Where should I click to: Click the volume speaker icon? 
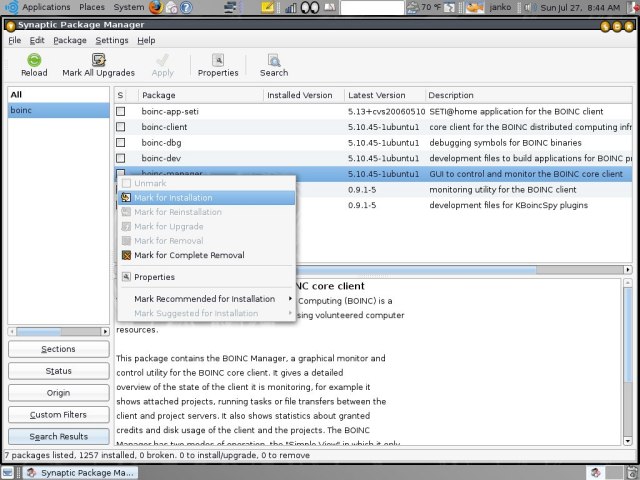click(528, 7)
